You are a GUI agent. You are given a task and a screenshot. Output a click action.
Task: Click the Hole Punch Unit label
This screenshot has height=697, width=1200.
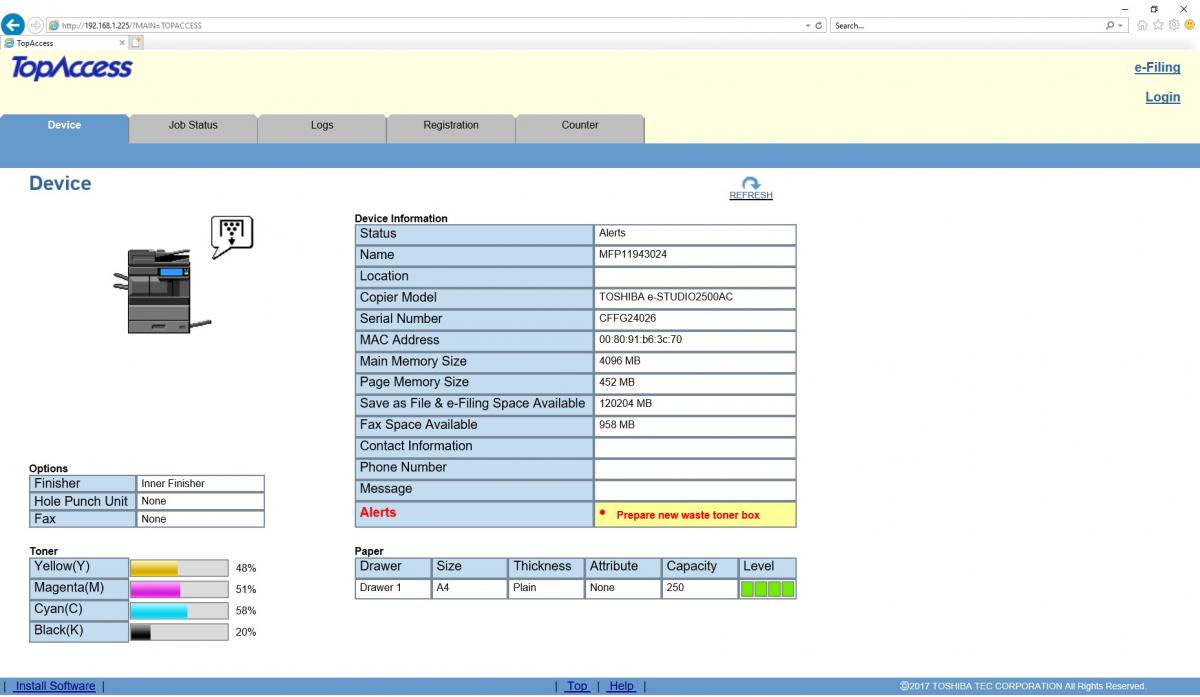81,501
